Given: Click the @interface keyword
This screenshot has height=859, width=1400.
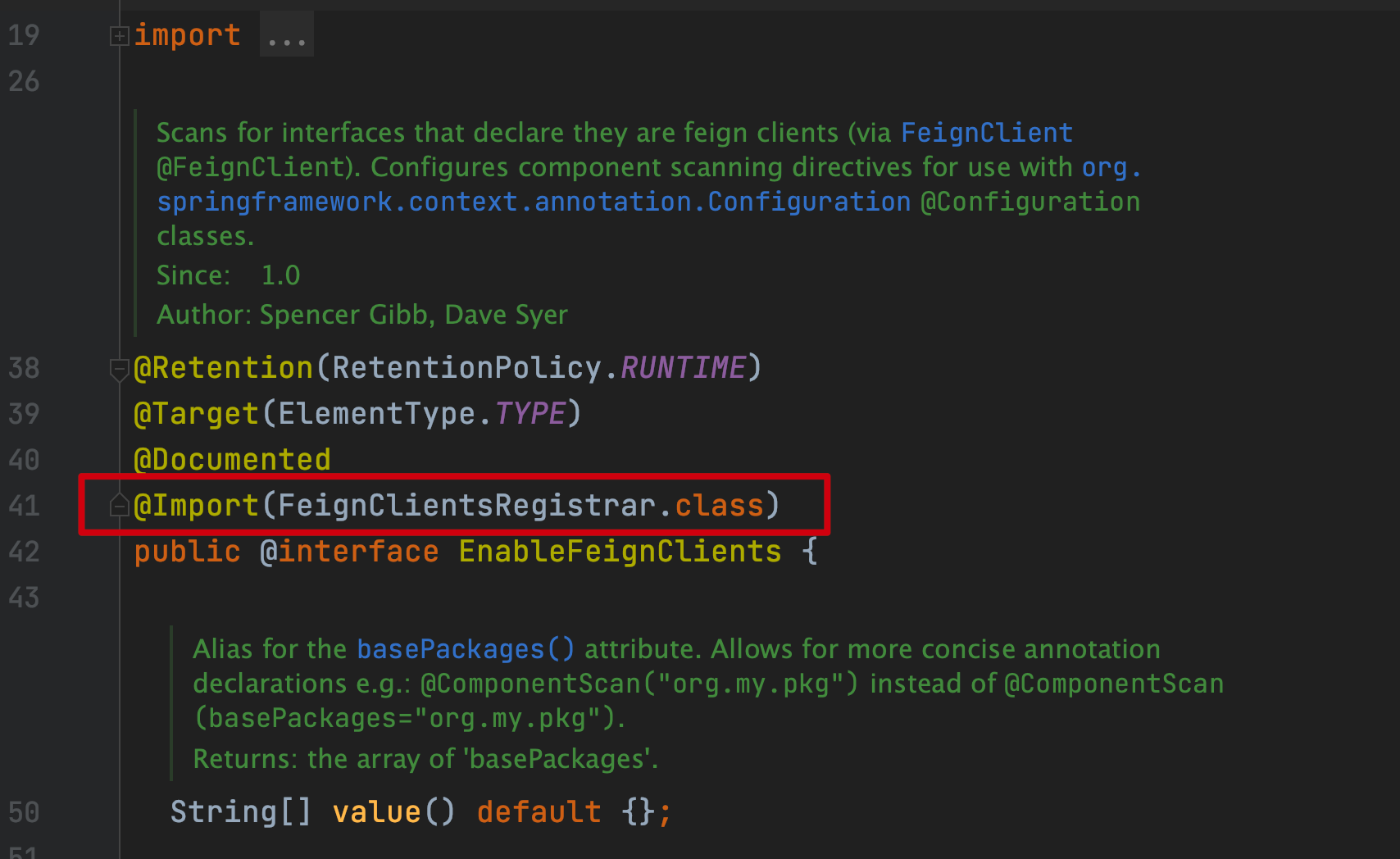Looking at the screenshot, I should coord(350,552).
